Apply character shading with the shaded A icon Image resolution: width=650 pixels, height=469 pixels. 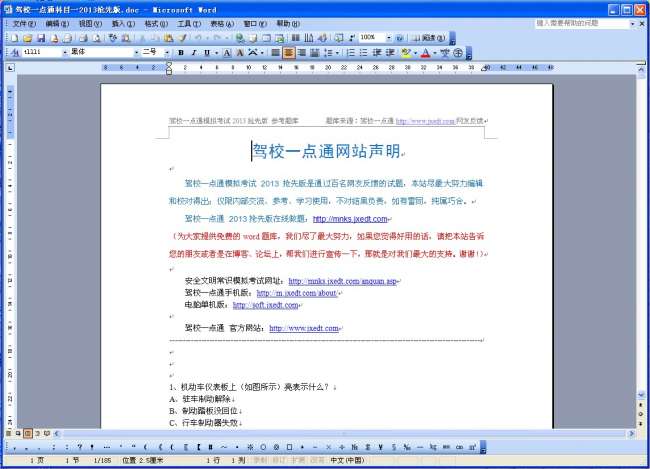[x=240, y=53]
